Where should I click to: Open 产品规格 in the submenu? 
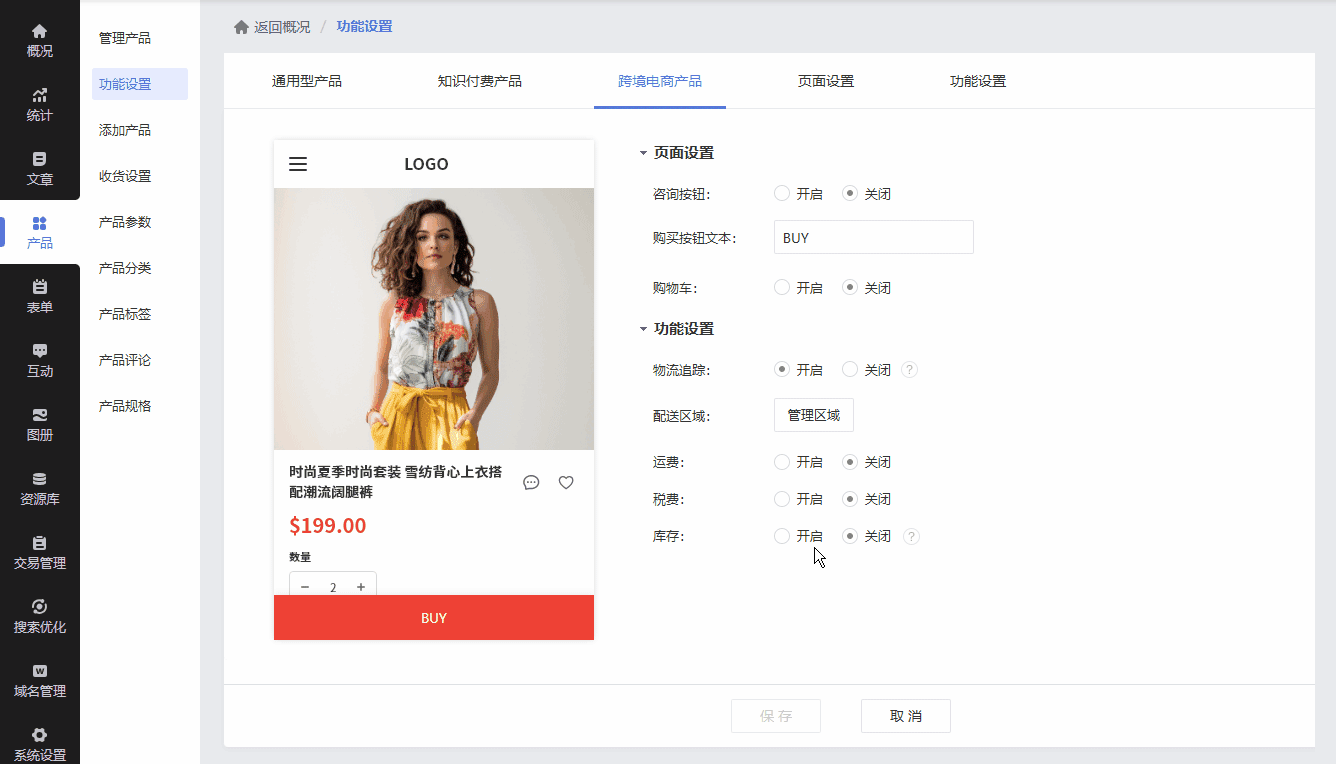tap(125, 406)
